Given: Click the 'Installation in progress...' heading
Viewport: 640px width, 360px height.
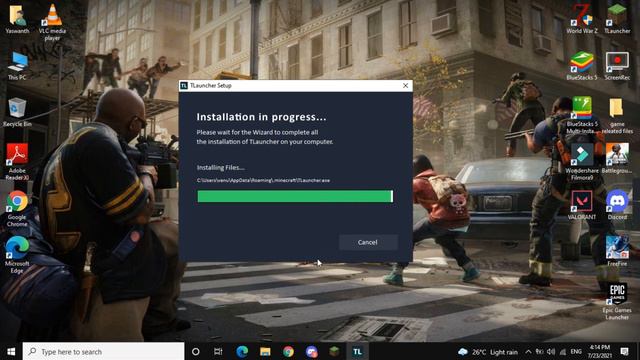Looking at the screenshot, I should tap(261, 117).
